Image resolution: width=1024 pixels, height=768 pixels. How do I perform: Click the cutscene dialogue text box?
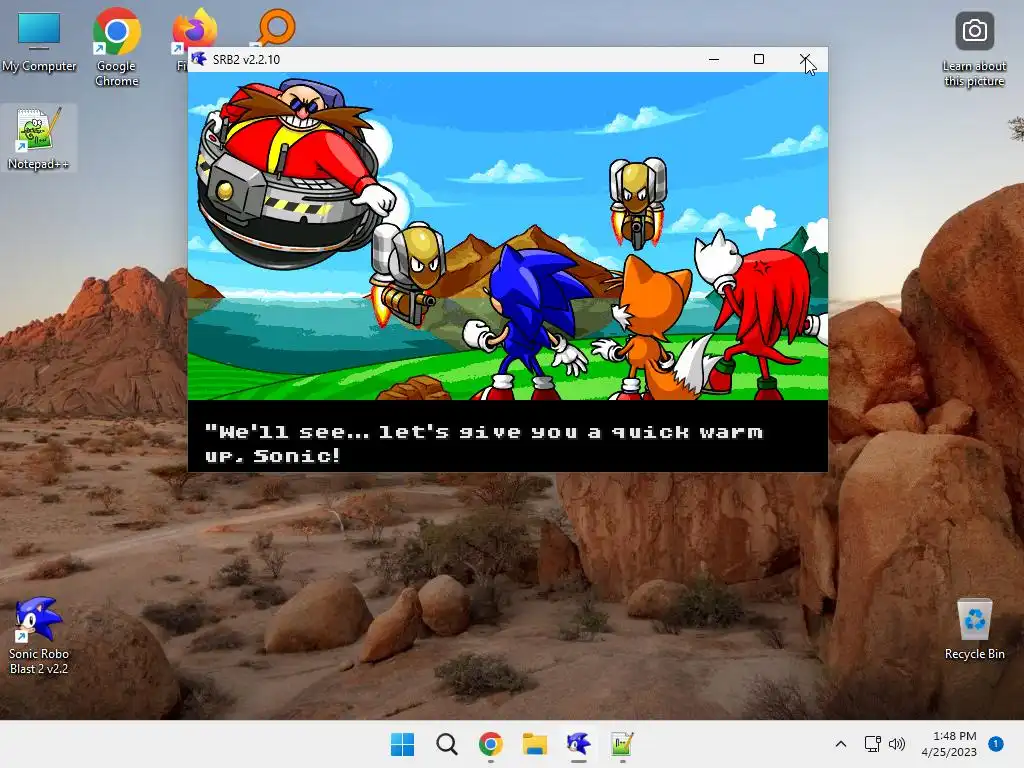pos(507,436)
